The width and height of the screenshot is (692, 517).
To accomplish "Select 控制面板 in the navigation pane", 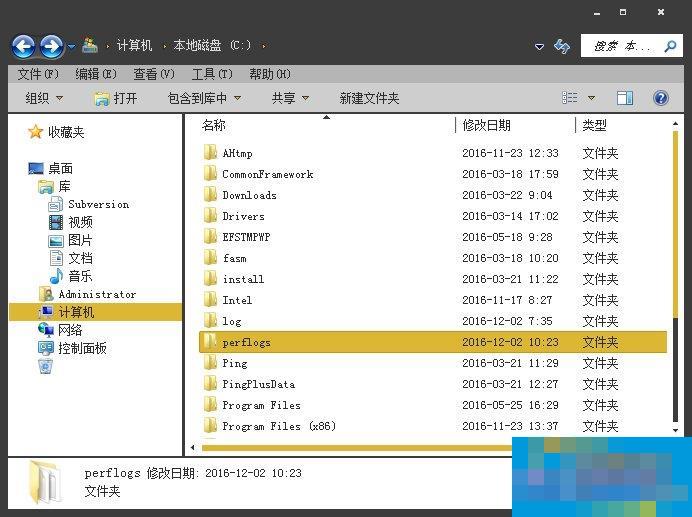I will [x=82, y=348].
